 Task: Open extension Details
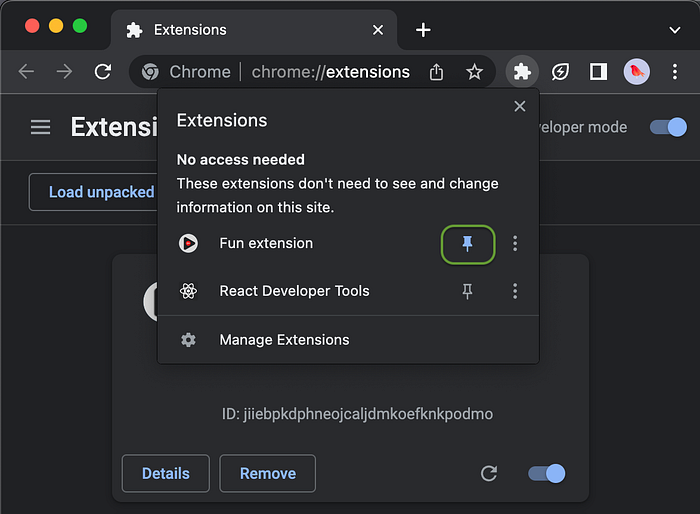[x=165, y=473]
